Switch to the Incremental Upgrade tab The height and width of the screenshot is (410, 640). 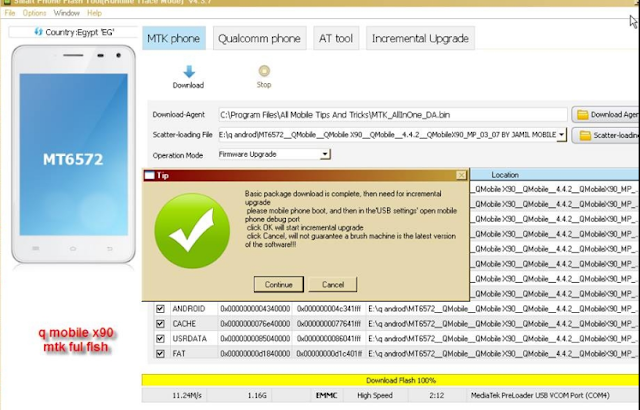tap(420, 38)
